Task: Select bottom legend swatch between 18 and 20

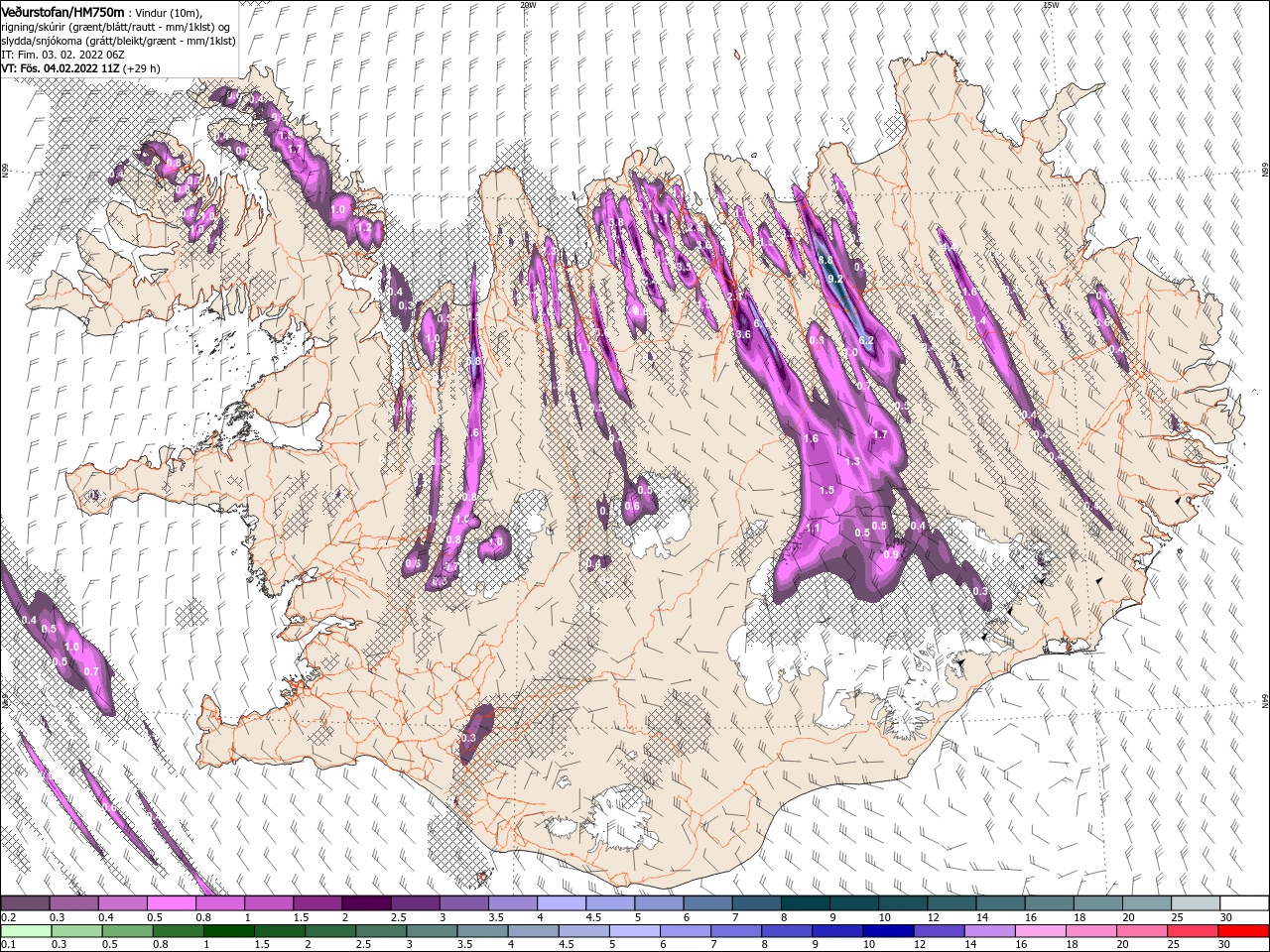Action: tap(1089, 931)
